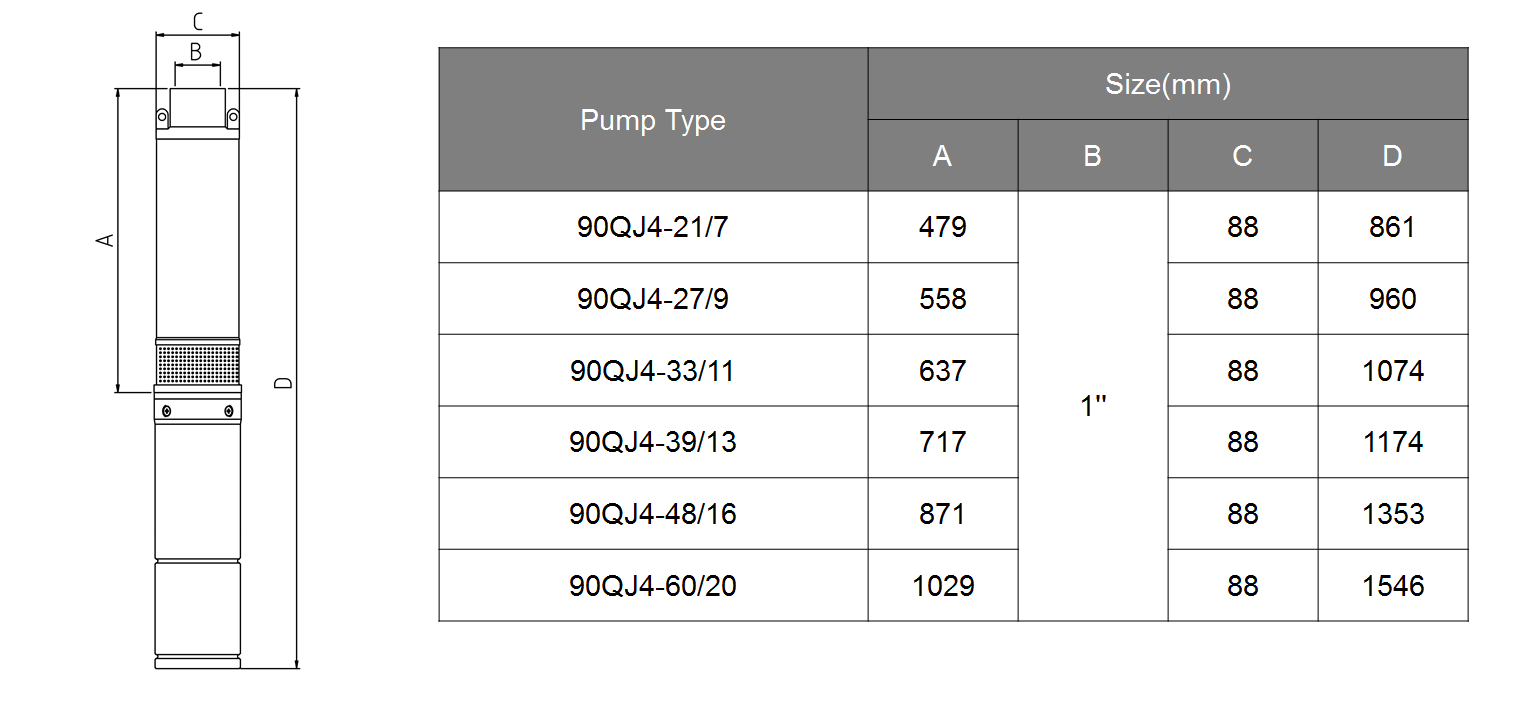Click pump type 90QJ4-48/16

pos(653,514)
